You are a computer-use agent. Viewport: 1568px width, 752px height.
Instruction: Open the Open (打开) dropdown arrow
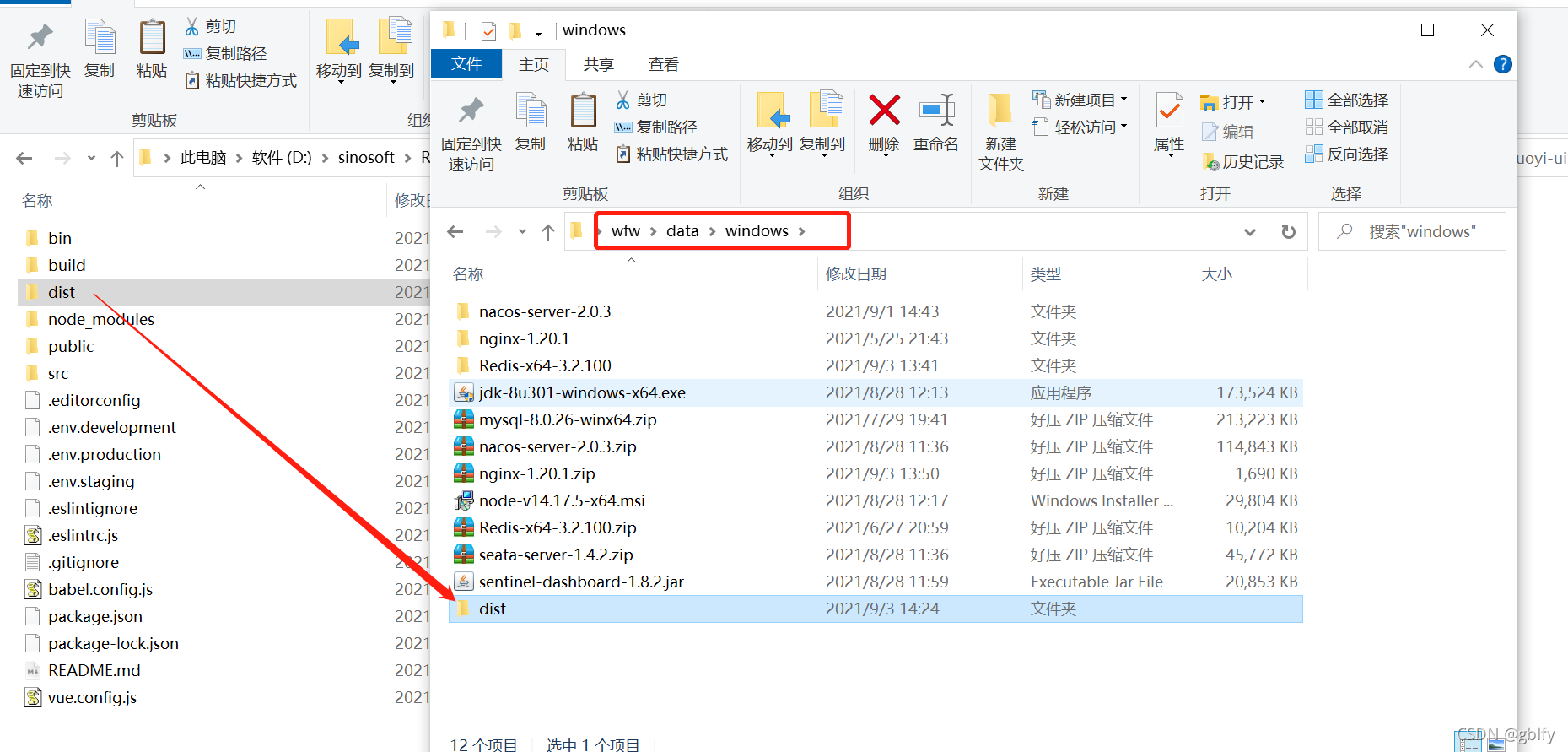tap(1262, 101)
